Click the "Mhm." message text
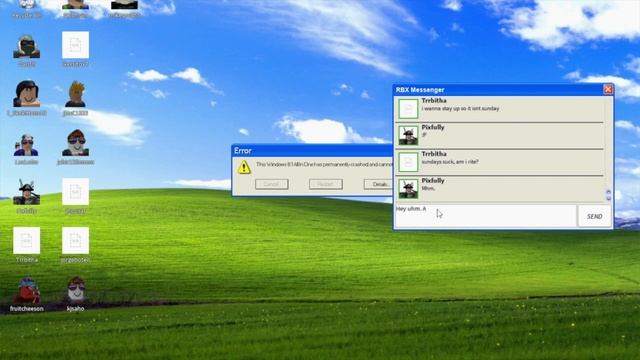The width and height of the screenshot is (640, 360). coord(428,189)
